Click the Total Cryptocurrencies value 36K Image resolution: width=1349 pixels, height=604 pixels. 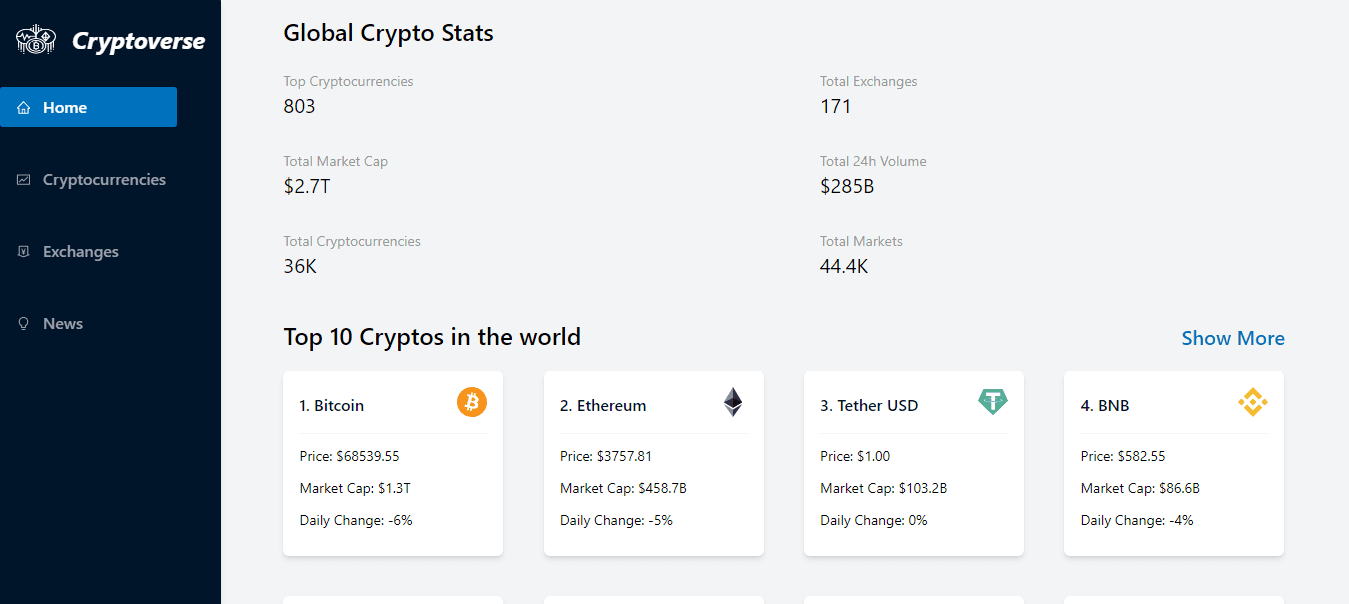click(300, 266)
